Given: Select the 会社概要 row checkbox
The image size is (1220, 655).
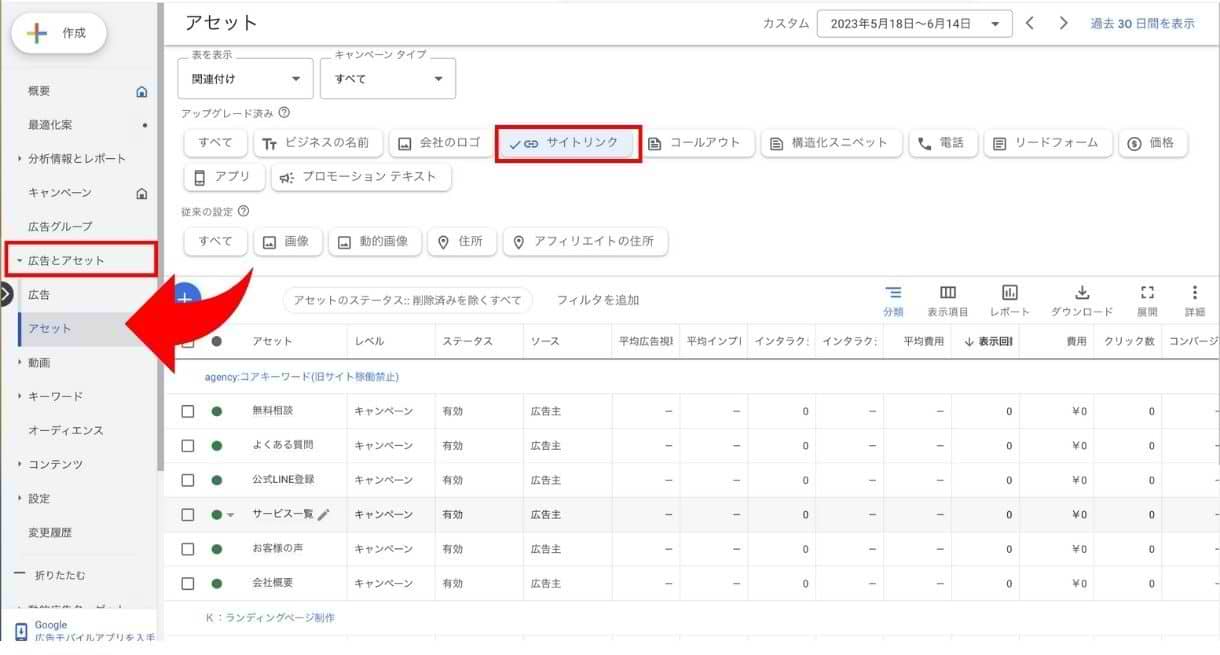Looking at the screenshot, I should [x=187, y=583].
